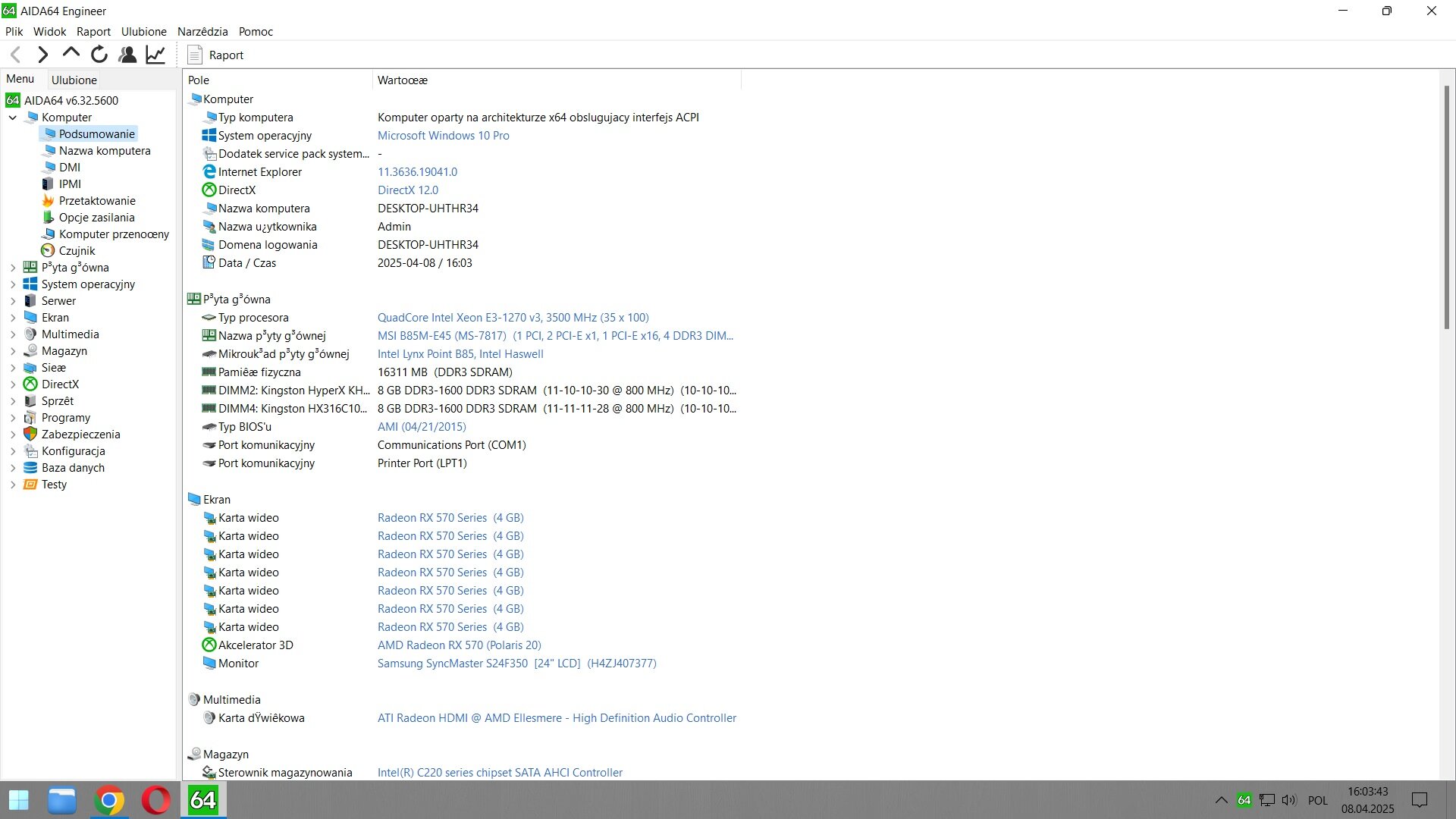Expand the Konfiguracja tree node

pos(13,451)
